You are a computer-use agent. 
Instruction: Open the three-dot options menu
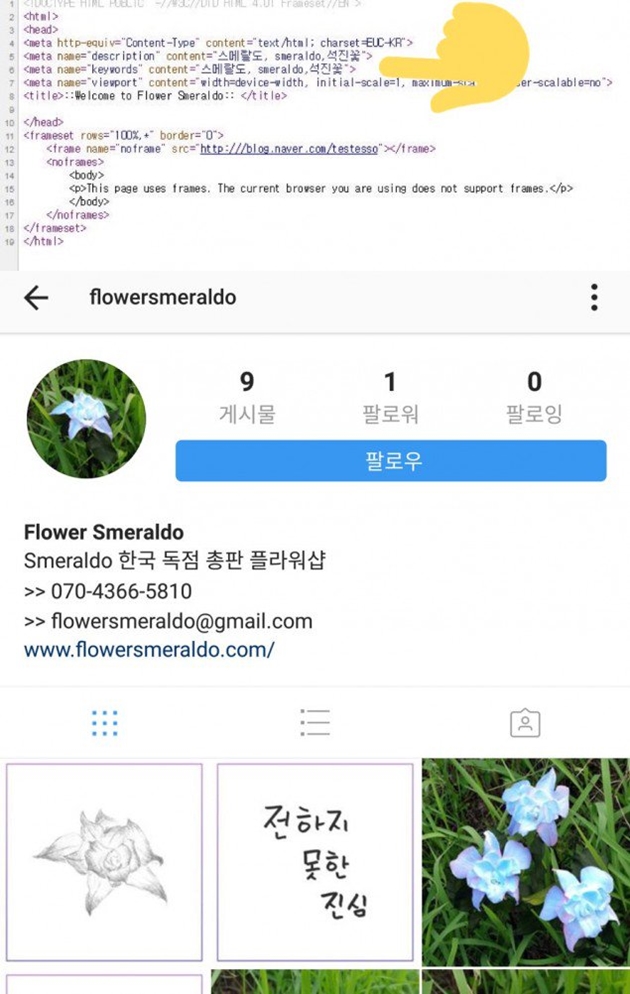(x=594, y=297)
